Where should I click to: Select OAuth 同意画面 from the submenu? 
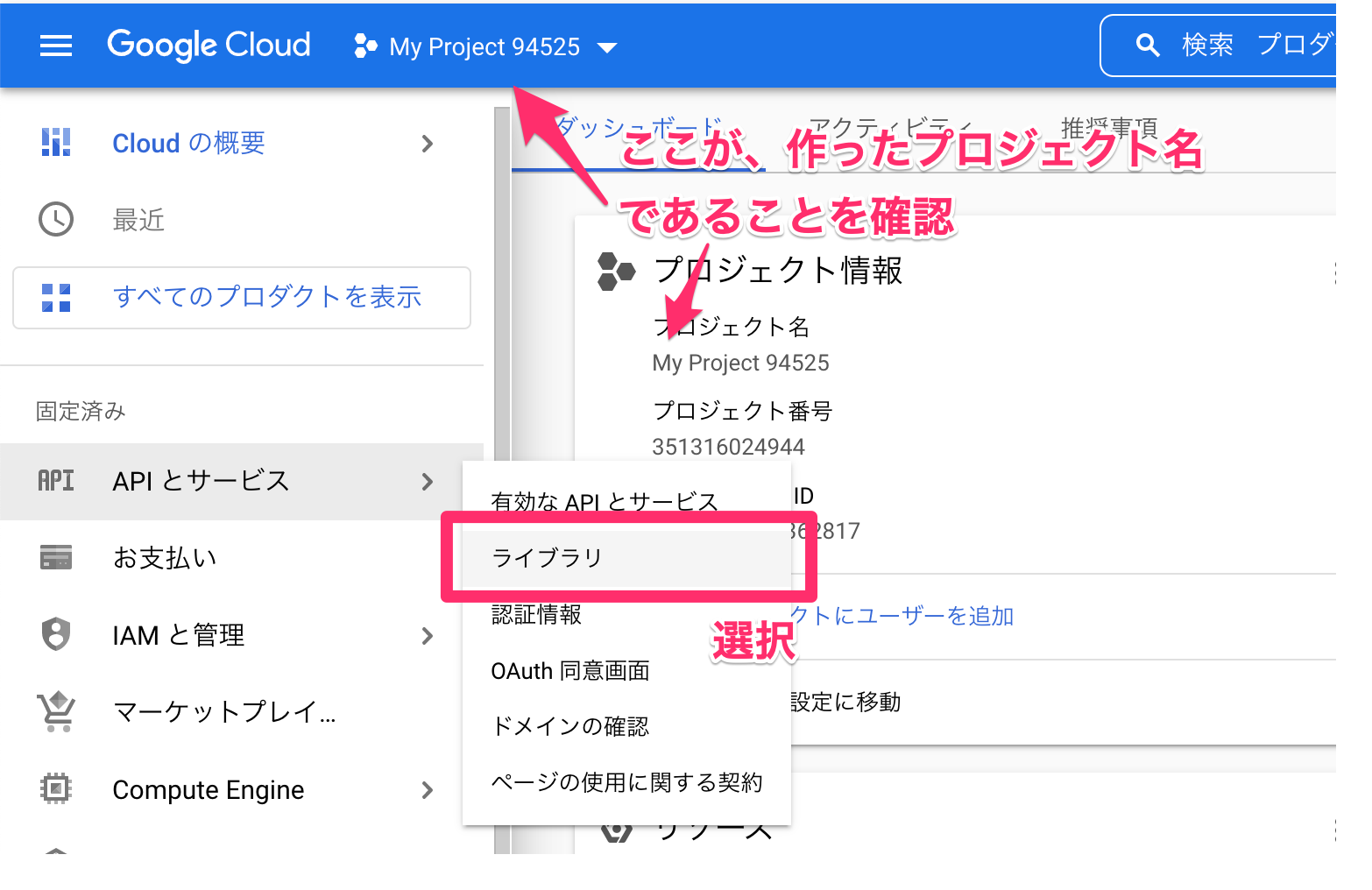click(x=626, y=671)
